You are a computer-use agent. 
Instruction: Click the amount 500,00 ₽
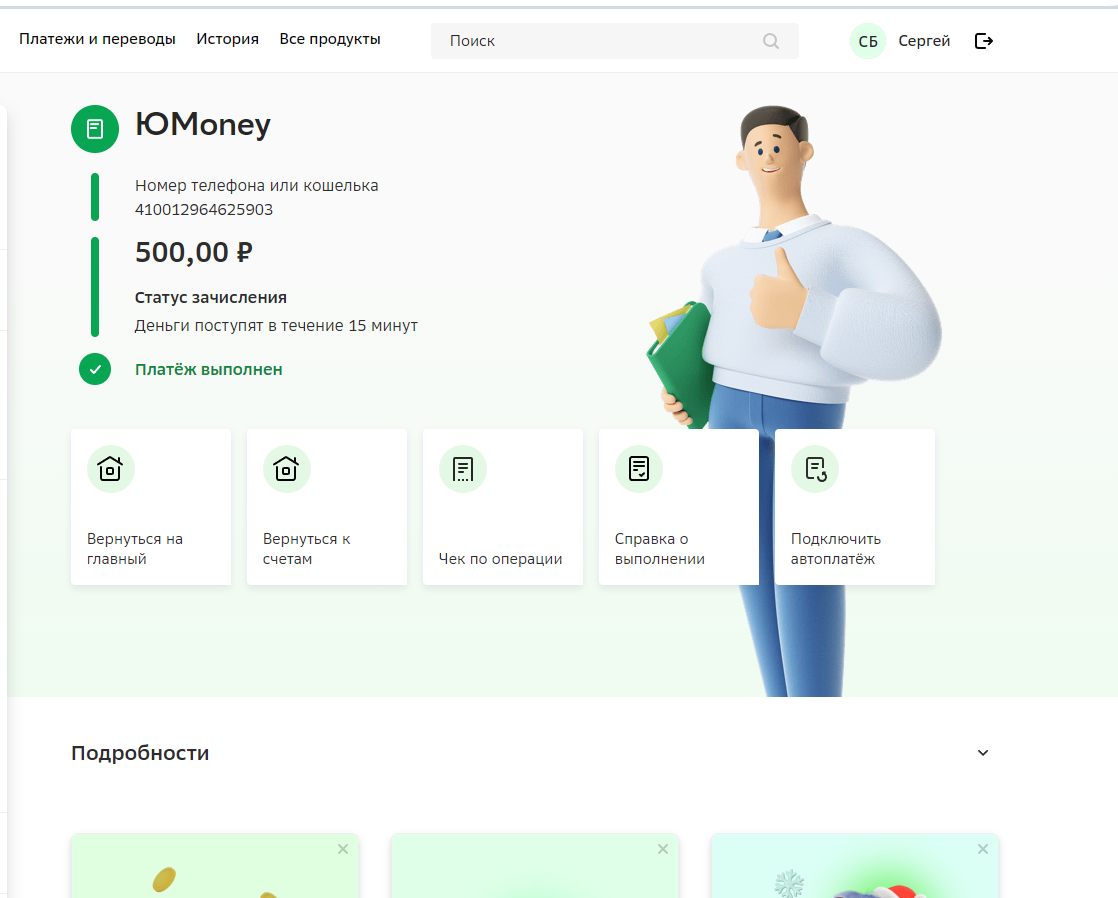194,252
